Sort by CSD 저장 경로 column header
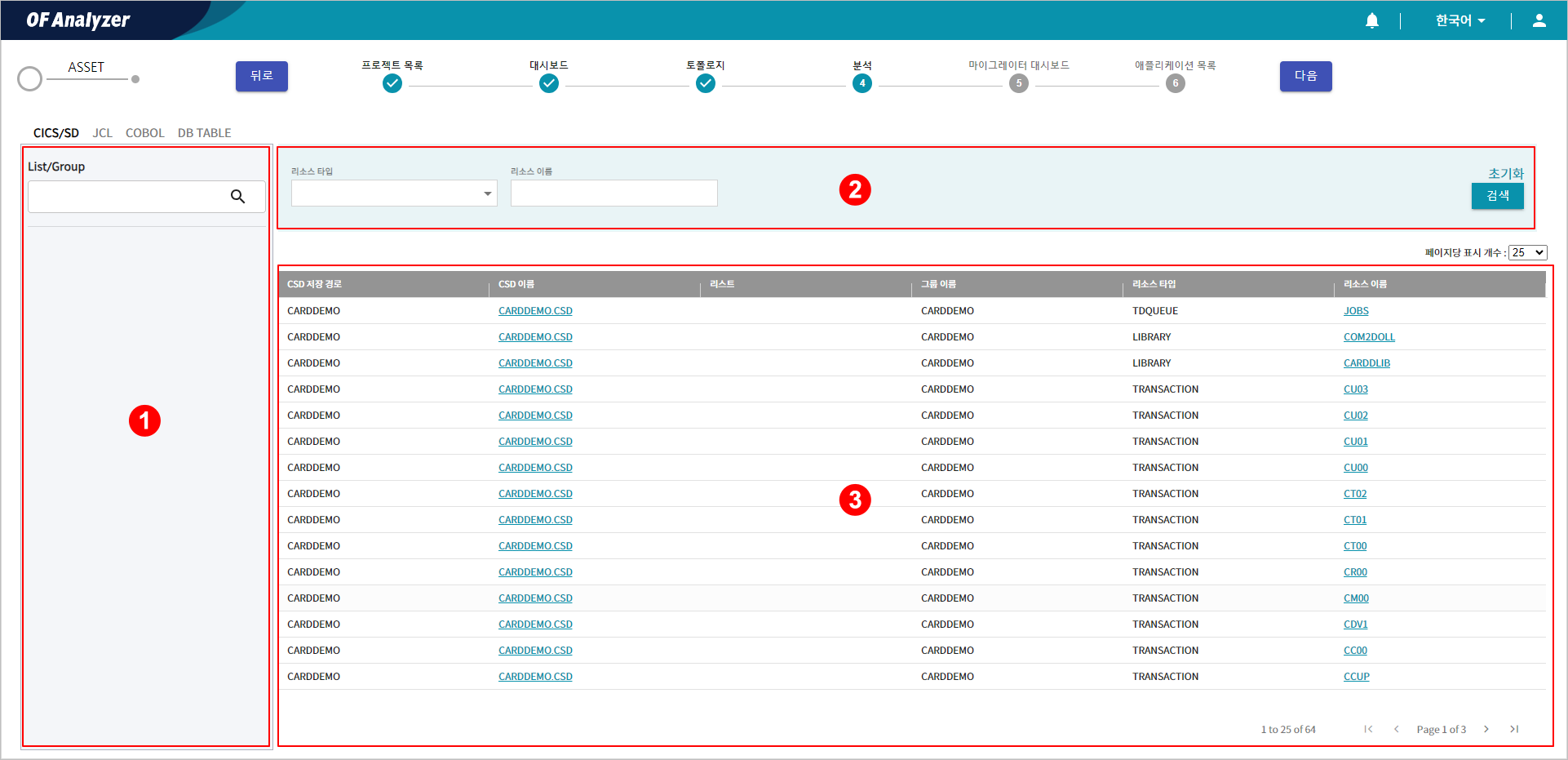Viewport: 1568px width, 760px height. tap(314, 284)
